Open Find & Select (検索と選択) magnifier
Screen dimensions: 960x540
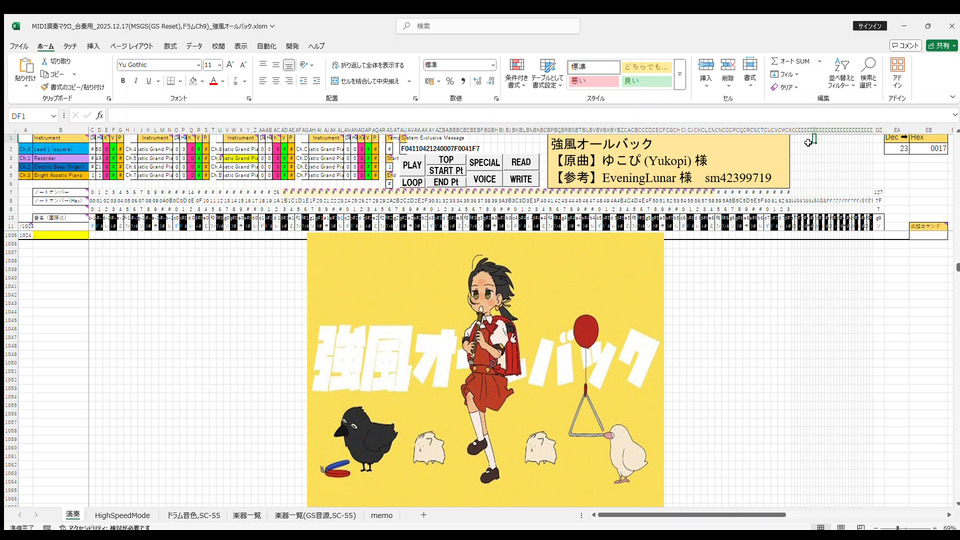click(868, 73)
